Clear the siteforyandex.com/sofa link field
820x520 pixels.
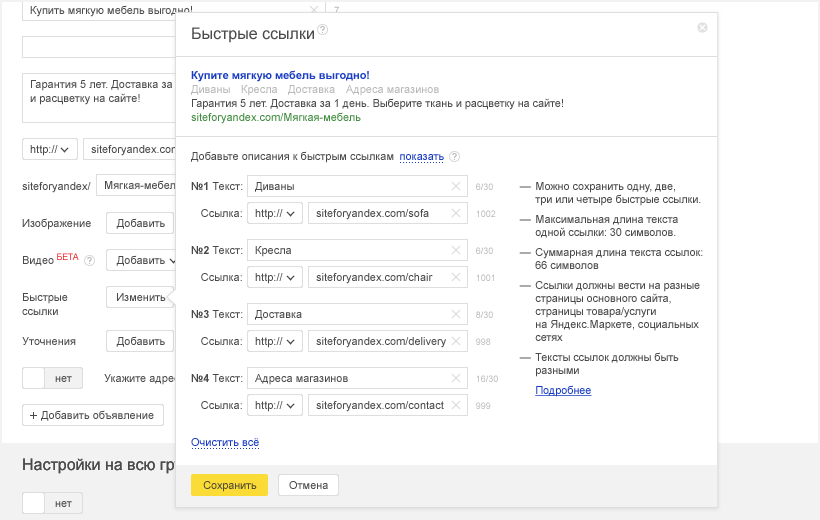[455, 213]
